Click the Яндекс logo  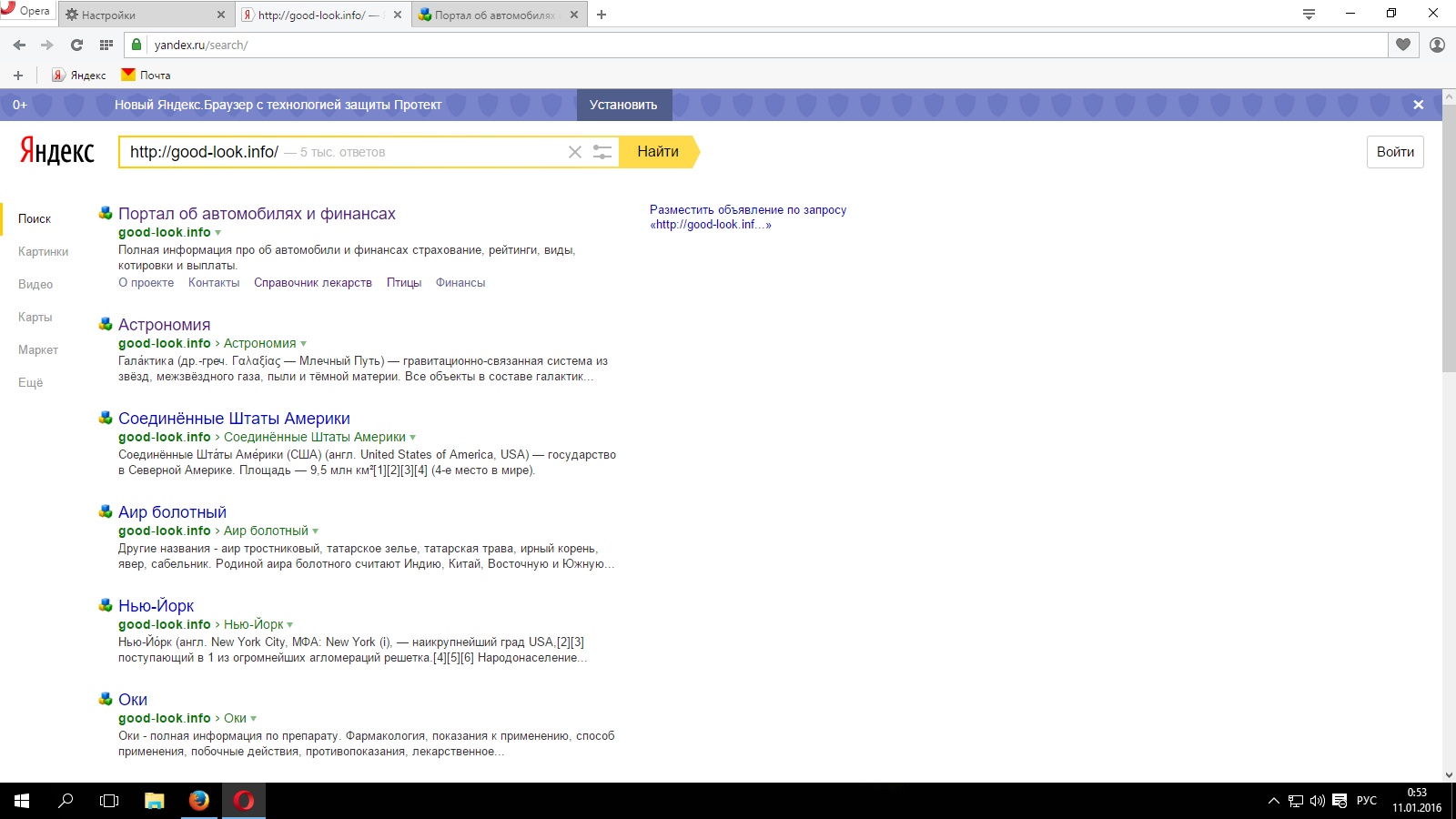[57, 151]
